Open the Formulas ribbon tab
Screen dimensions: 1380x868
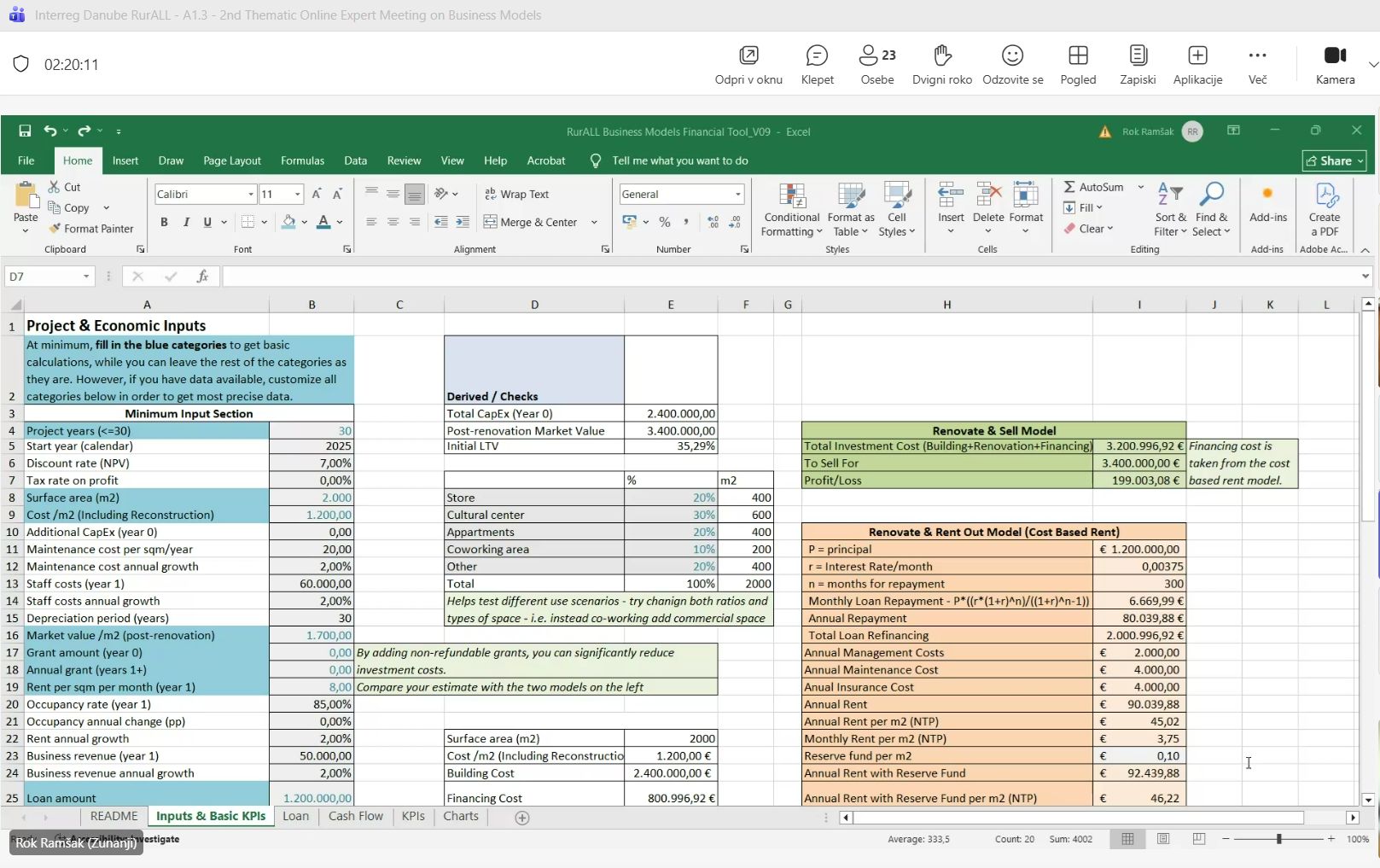click(302, 160)
